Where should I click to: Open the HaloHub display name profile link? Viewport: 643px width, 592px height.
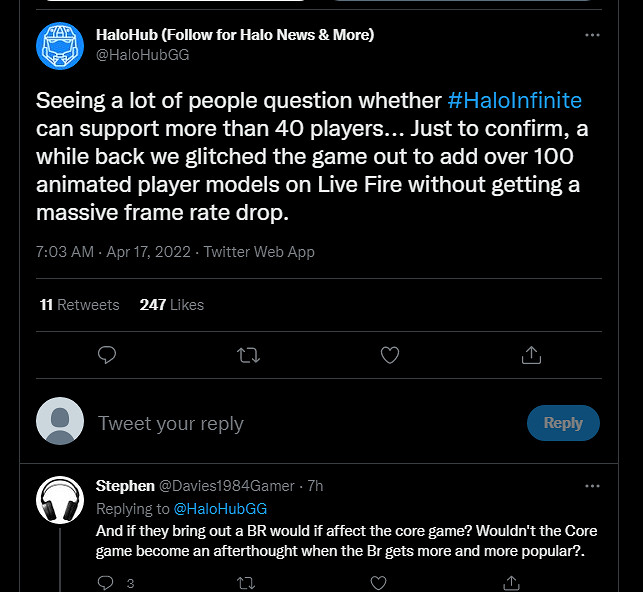click(235, 35)
